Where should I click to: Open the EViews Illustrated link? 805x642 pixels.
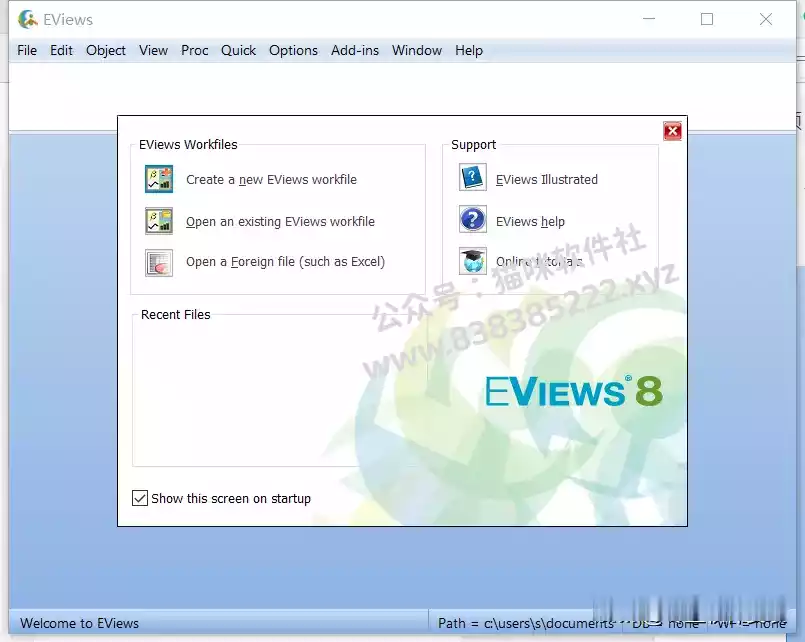click(x=547, y=180)
